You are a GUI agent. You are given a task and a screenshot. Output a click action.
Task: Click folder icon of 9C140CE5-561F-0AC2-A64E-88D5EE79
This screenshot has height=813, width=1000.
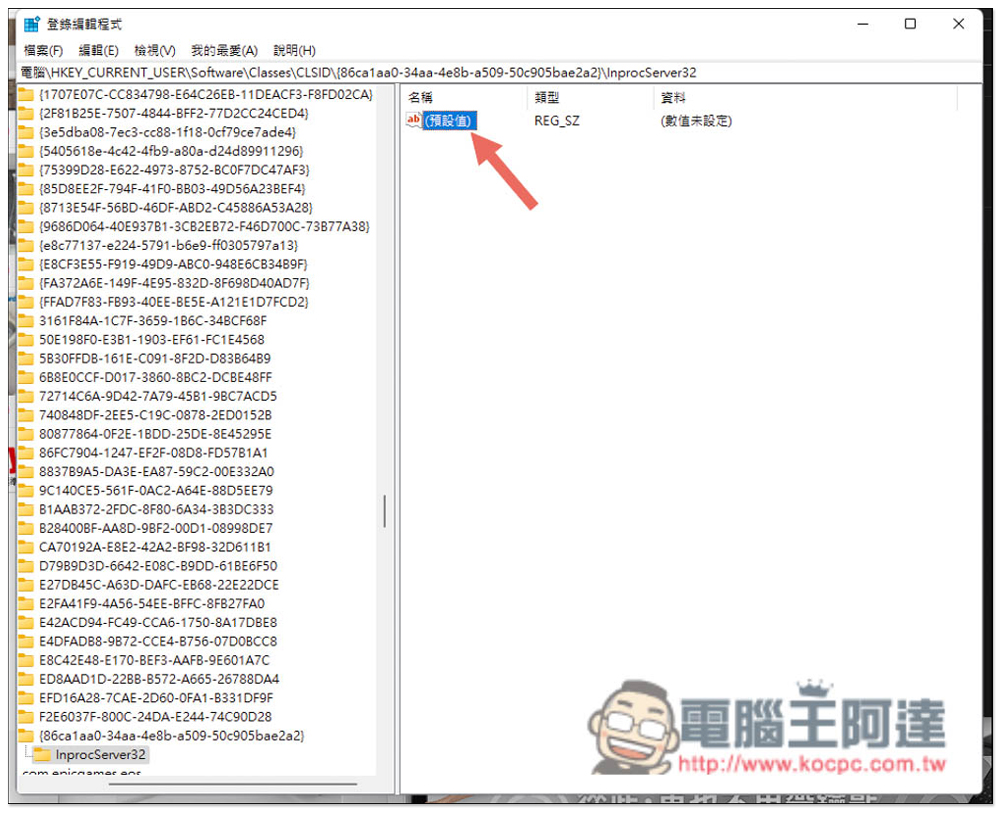click(x=26, y=490)
